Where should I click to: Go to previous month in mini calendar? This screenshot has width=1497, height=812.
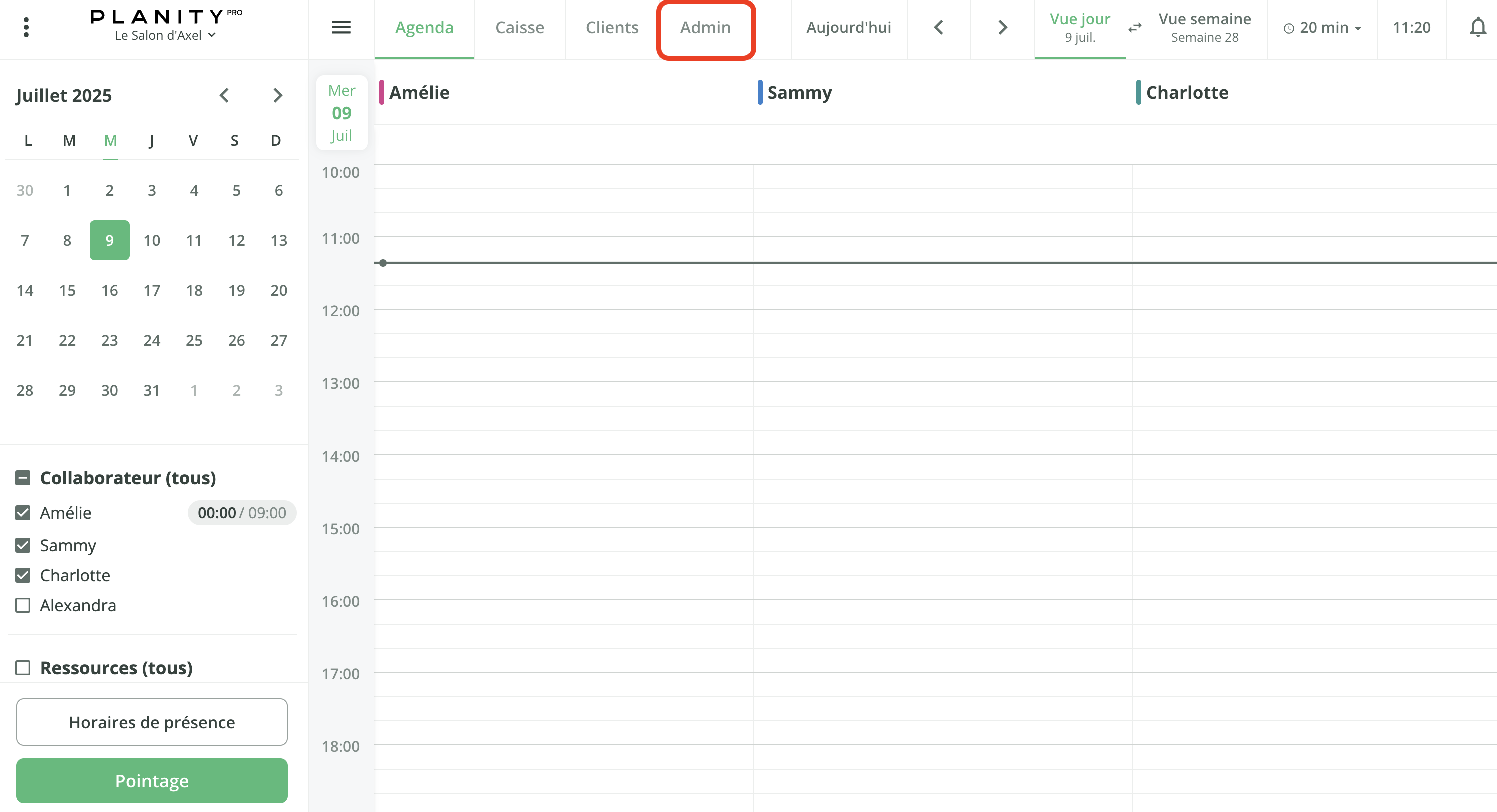pyautogui.click(x=224, y=95)
